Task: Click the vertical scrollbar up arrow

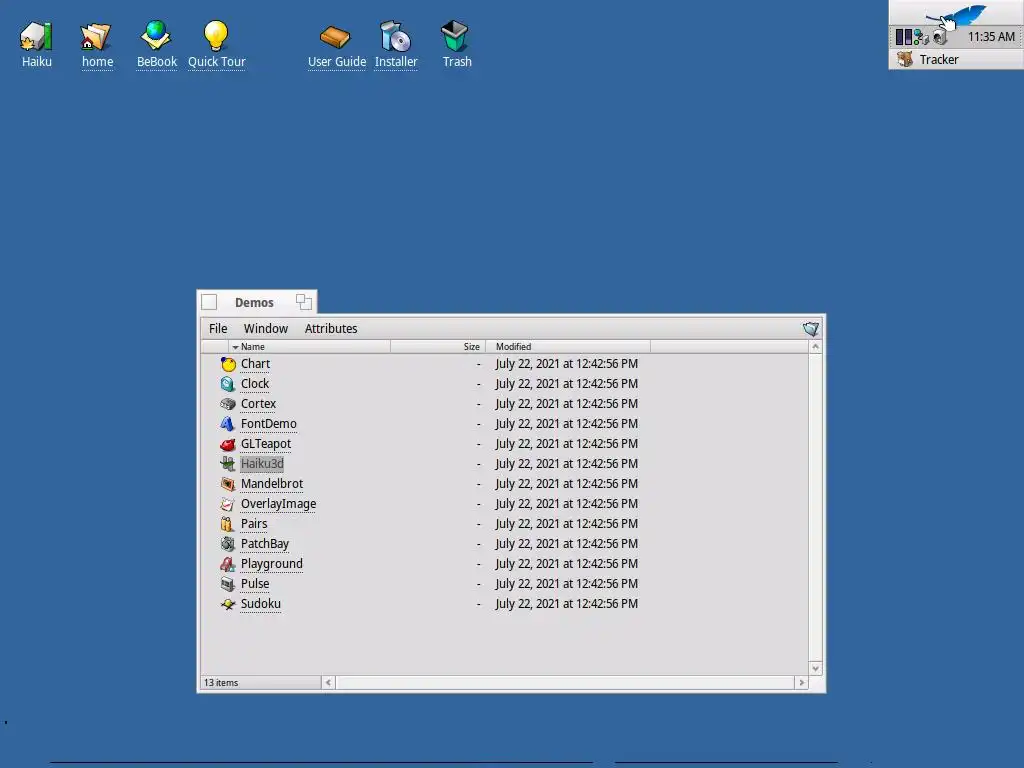Action: 816,347
